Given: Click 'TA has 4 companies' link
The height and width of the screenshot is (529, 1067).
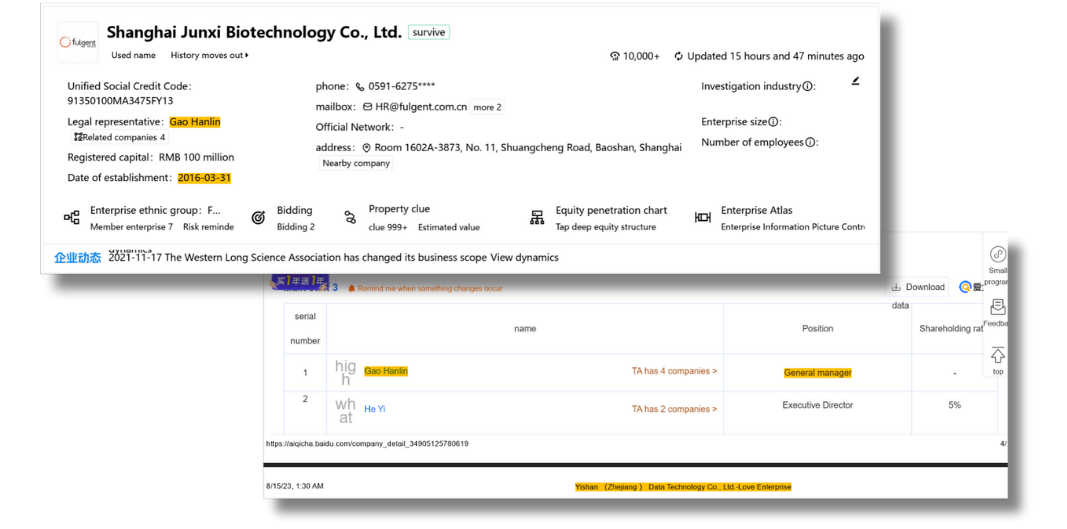Looking at the screenshot, I should coord(674,371).
